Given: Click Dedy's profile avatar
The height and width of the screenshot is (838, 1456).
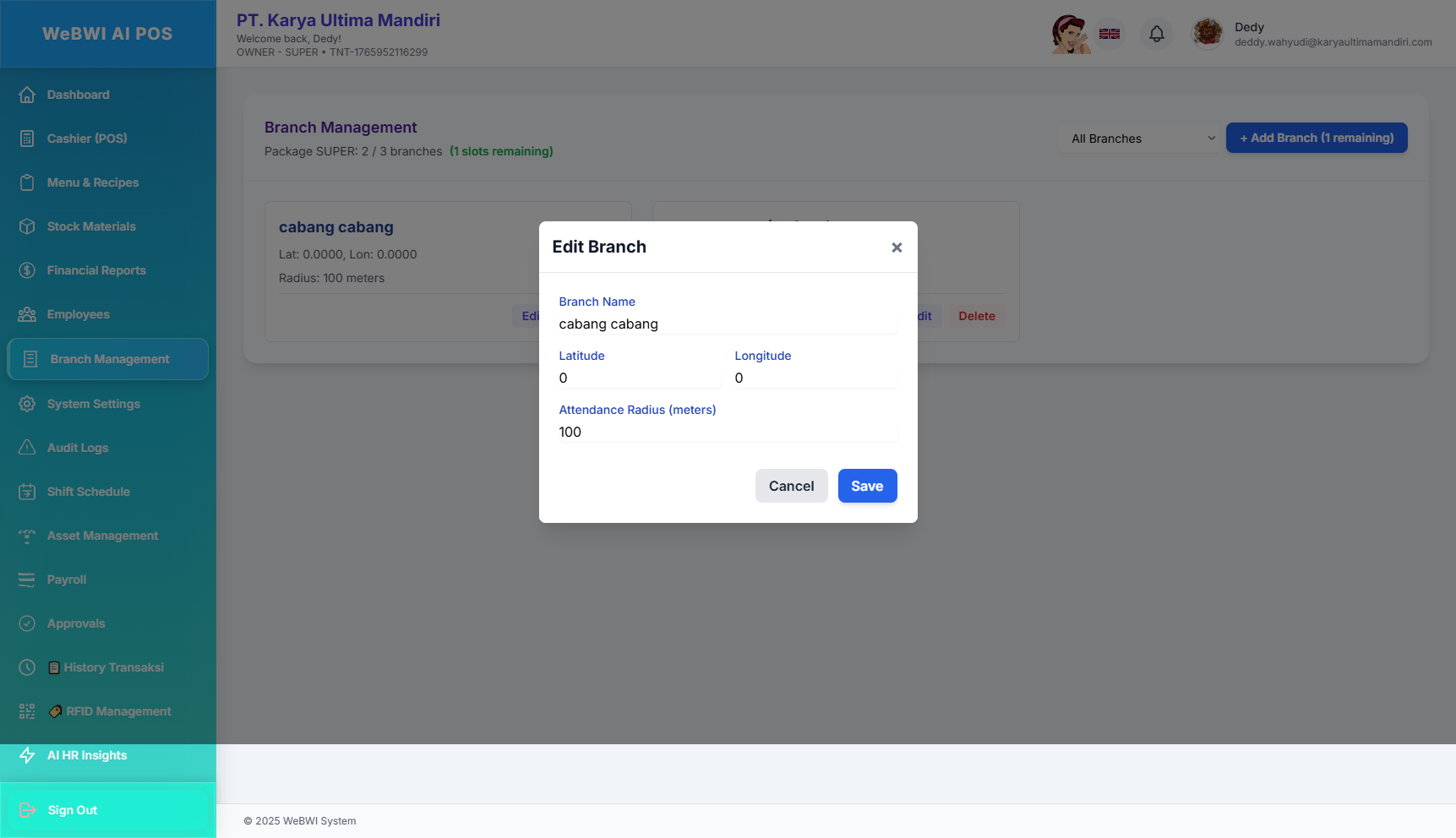Looking at the screenshot, I should [1208, 34].
